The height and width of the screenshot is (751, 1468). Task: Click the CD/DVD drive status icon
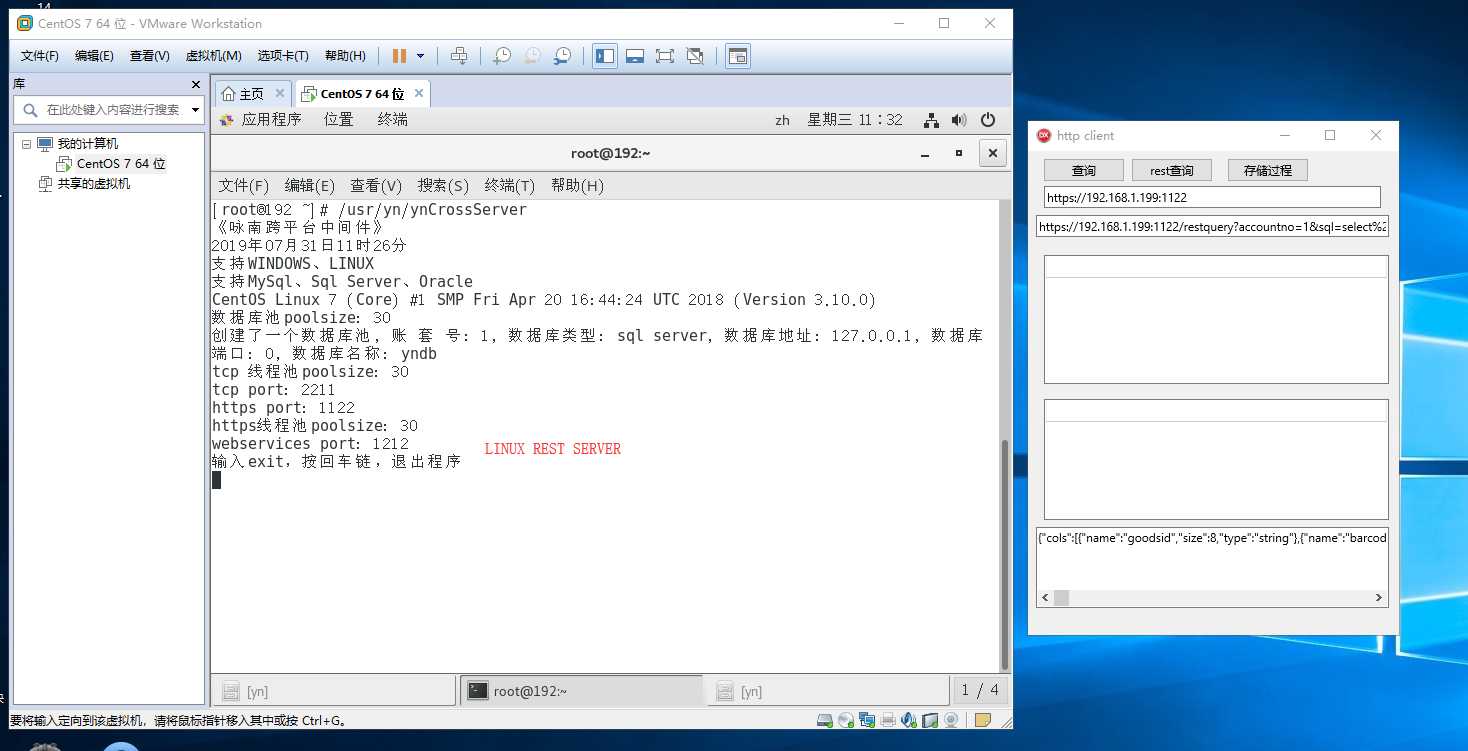click(846, 719)
